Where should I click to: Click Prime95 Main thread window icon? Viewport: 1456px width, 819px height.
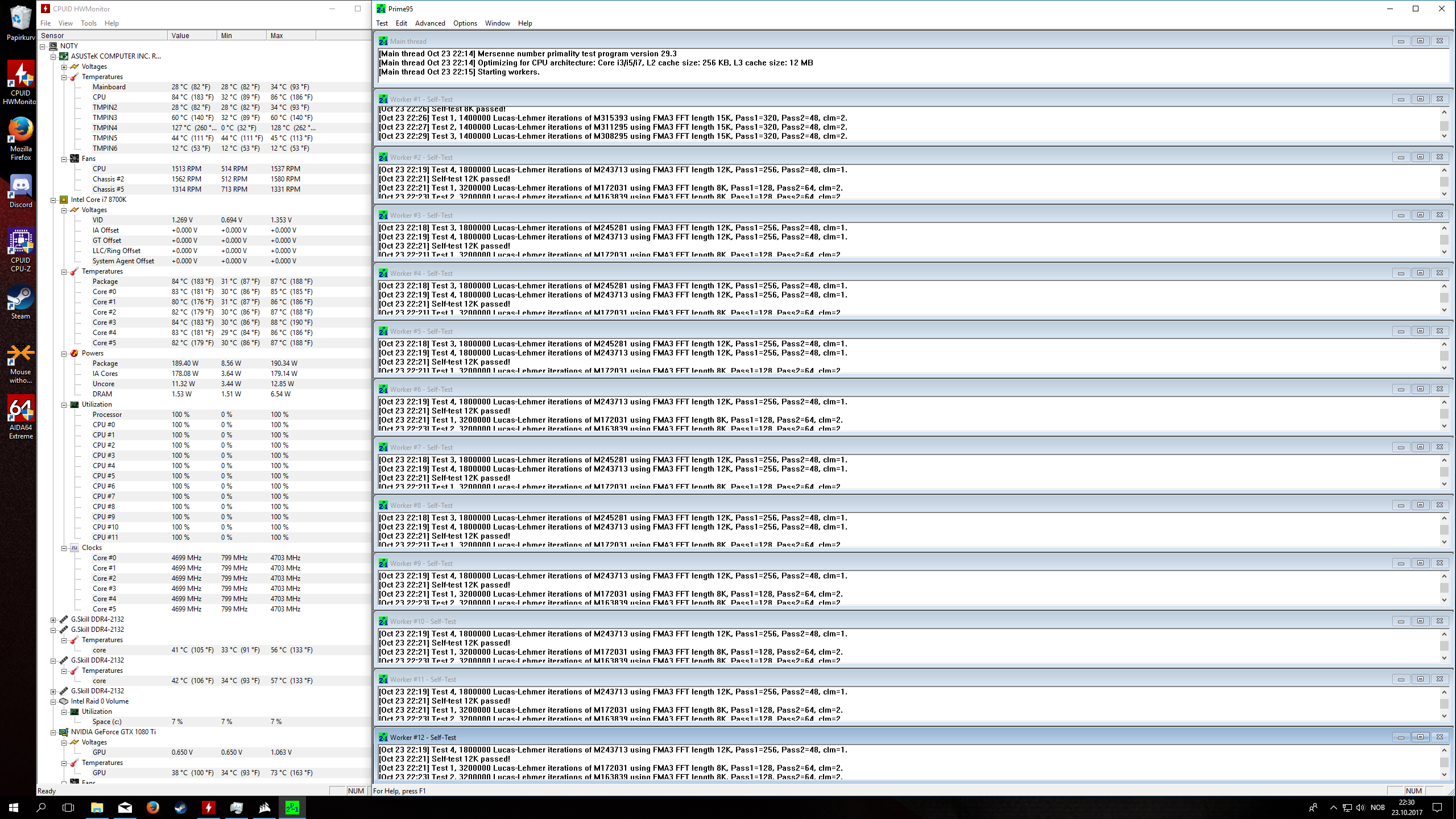point(383,41)
